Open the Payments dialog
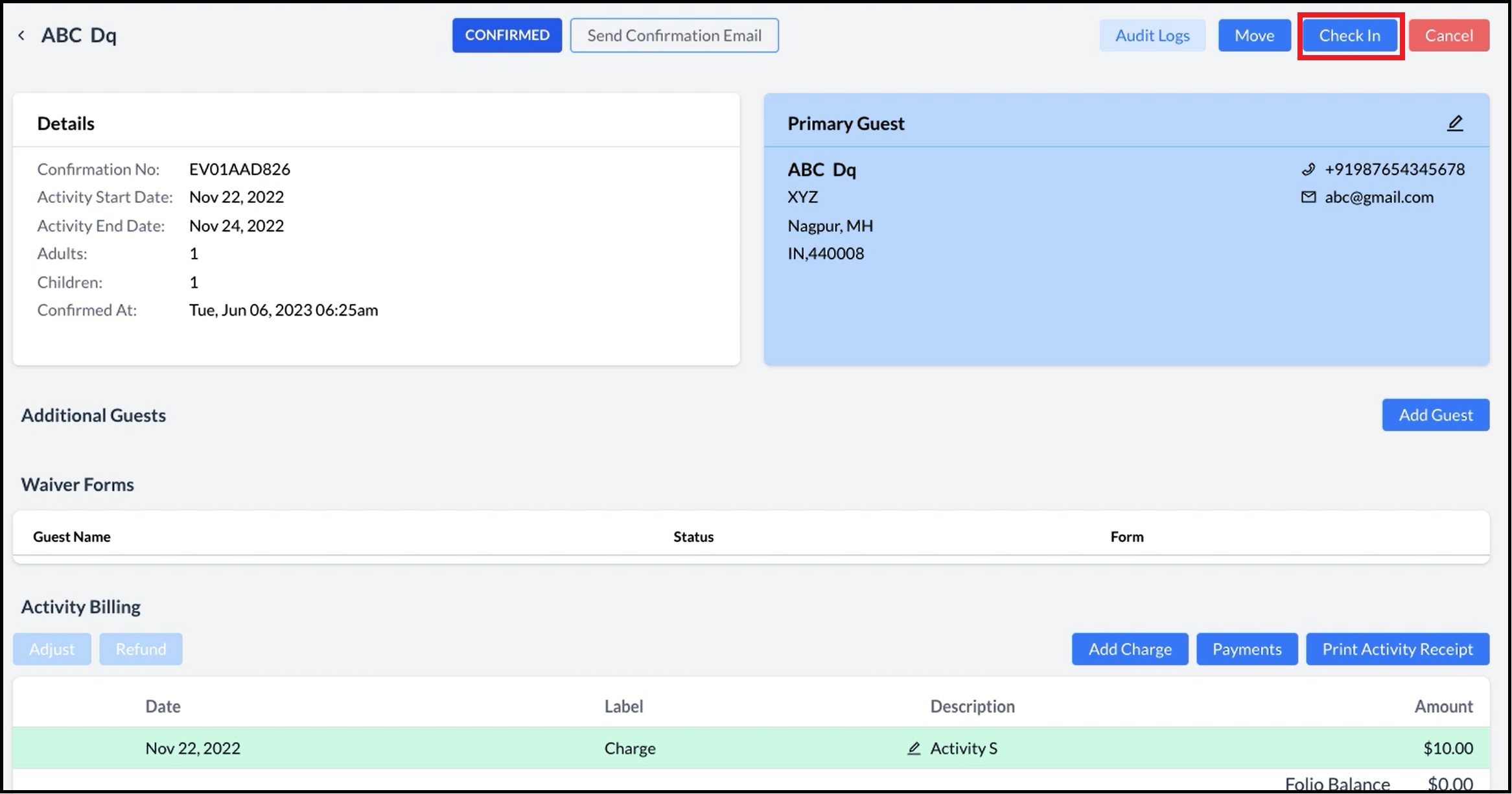This screenshot has width=1512, height=794. coord(1246,649)
